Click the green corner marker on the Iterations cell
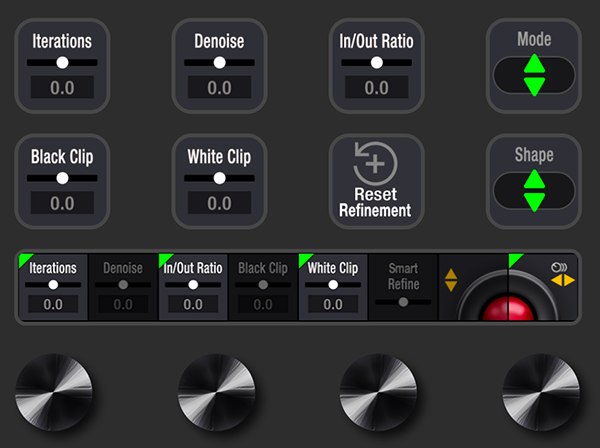Viewport: 600px width, 448px height. coord(24,259)
